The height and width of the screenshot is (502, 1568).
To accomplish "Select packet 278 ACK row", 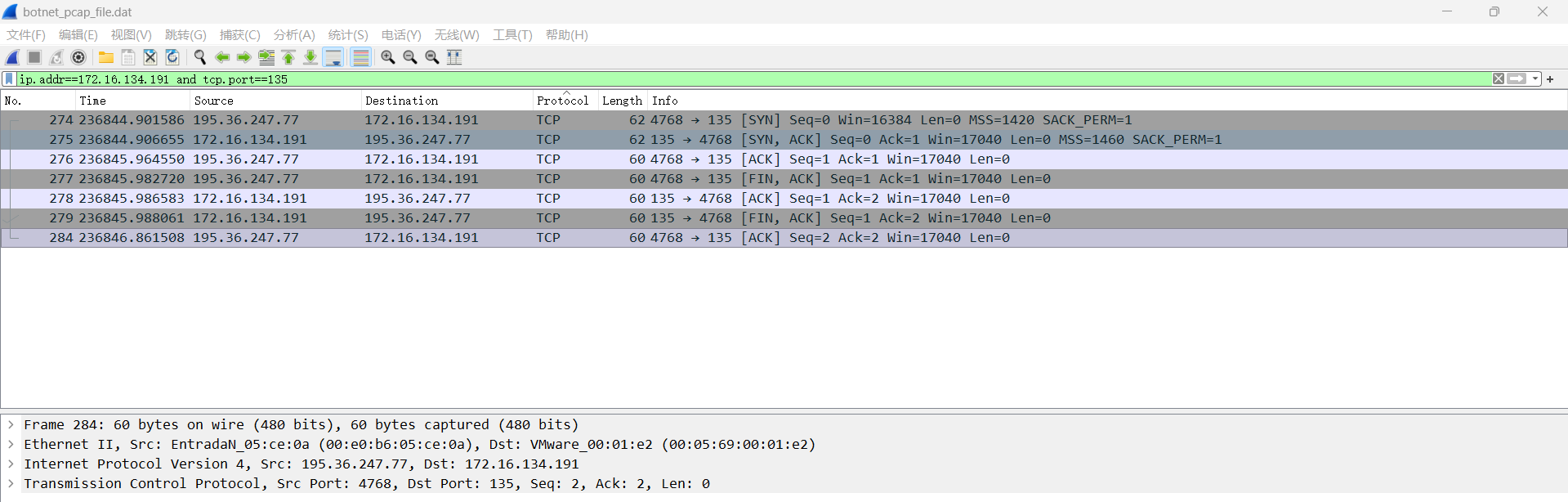I will tap(784, 199).
